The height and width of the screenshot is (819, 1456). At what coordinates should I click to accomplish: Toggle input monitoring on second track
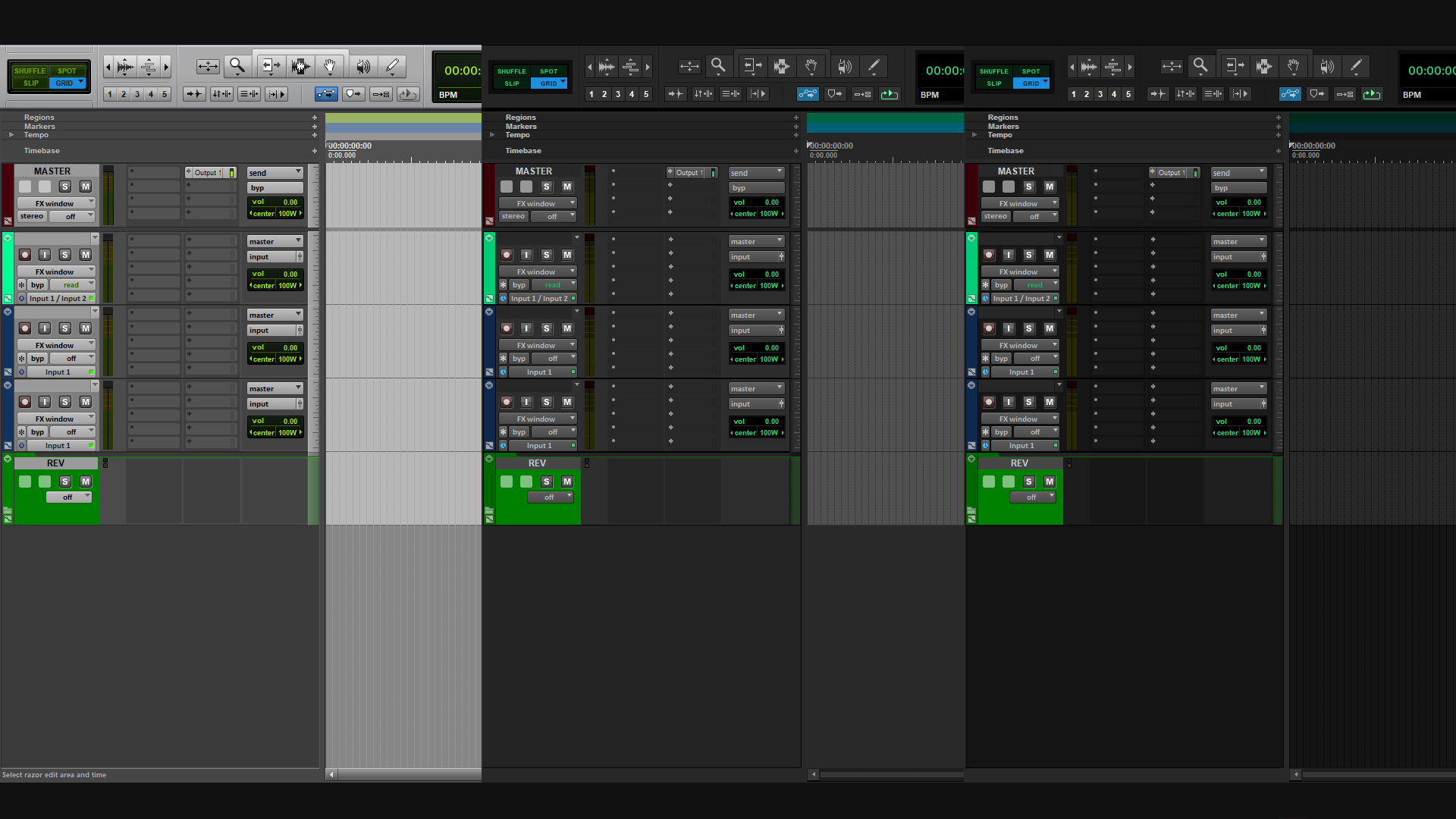point(45,328)
